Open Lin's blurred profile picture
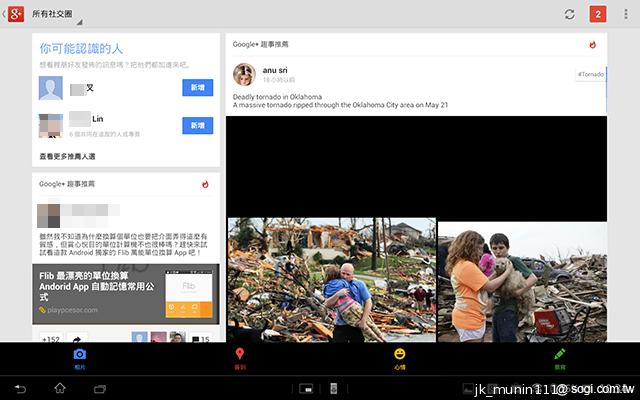The image size is (640, 400). (51, 126)
